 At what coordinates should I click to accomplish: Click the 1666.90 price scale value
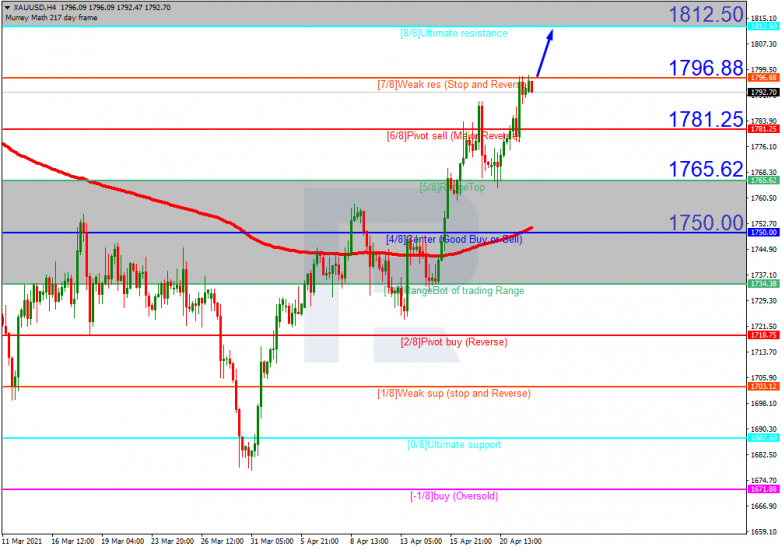click(x=764, y=506)
